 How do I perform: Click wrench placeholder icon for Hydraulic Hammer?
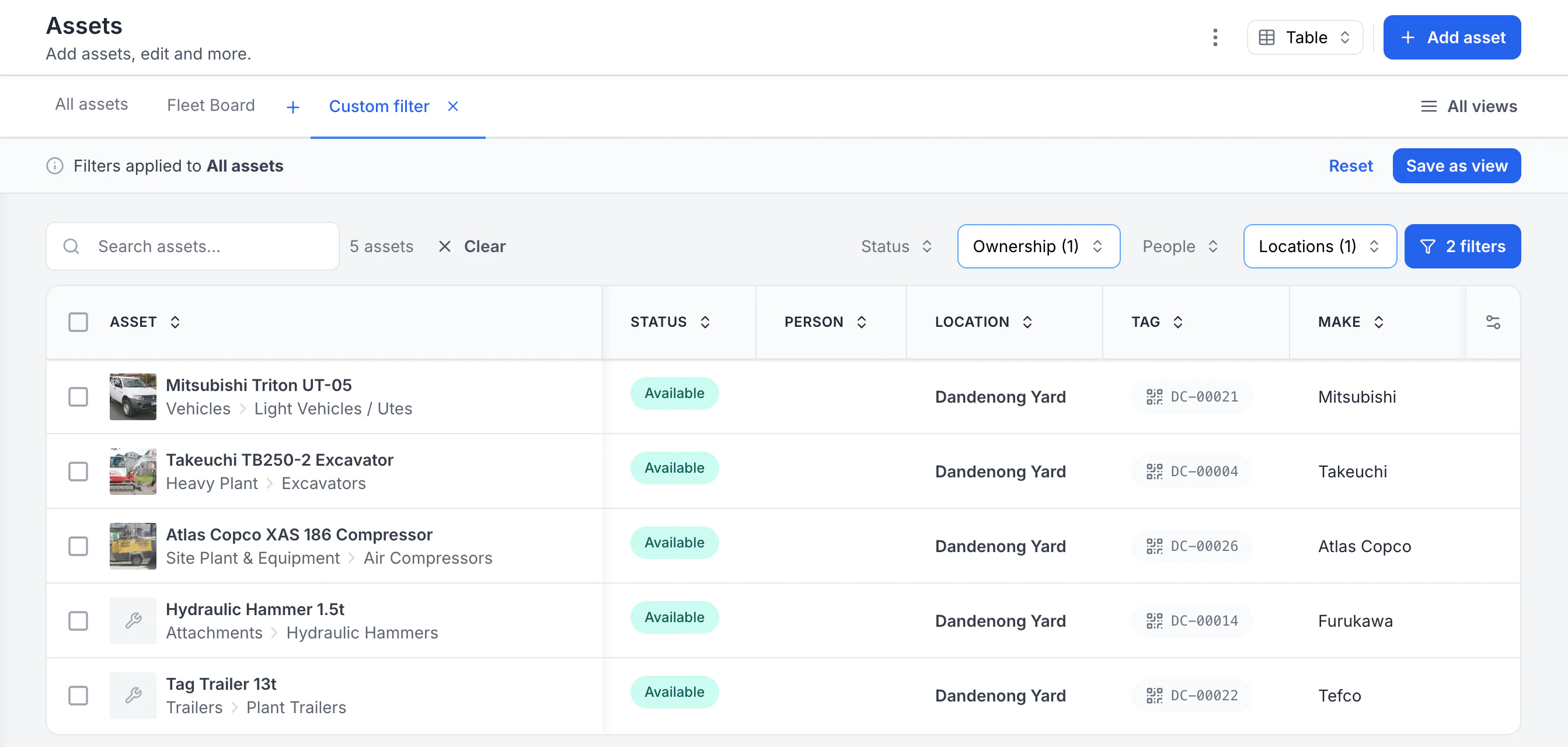(133, 620)
